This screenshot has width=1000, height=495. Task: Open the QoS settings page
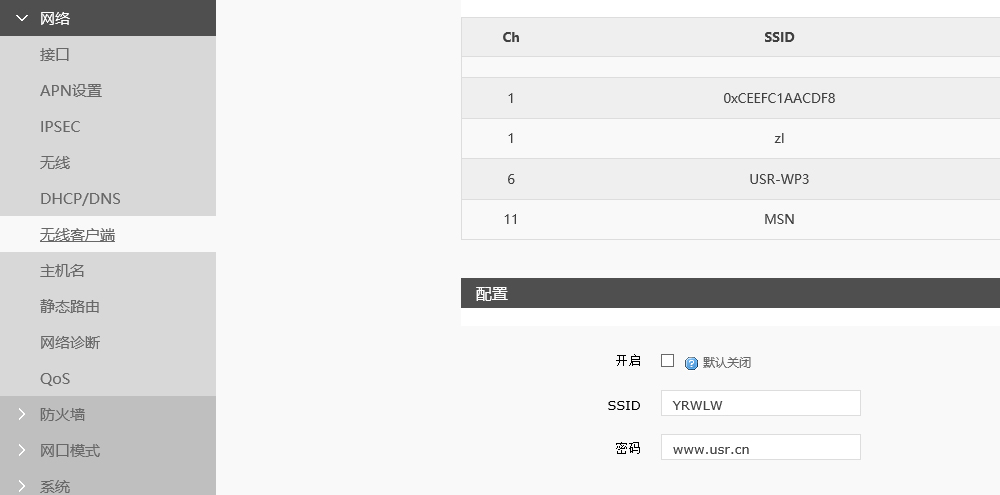(55, 379)
